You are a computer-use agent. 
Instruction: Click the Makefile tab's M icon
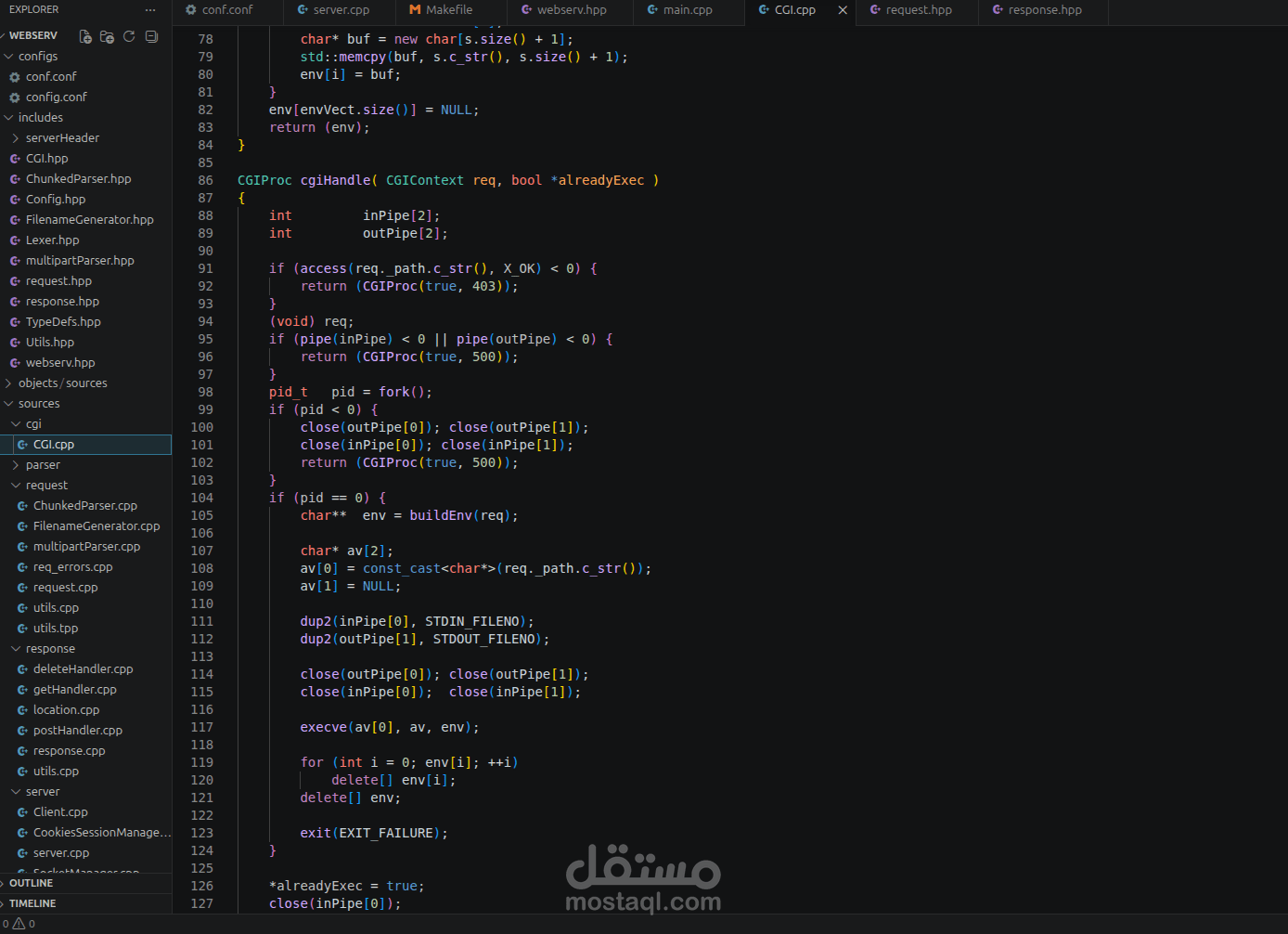click(x=415, y=10)
